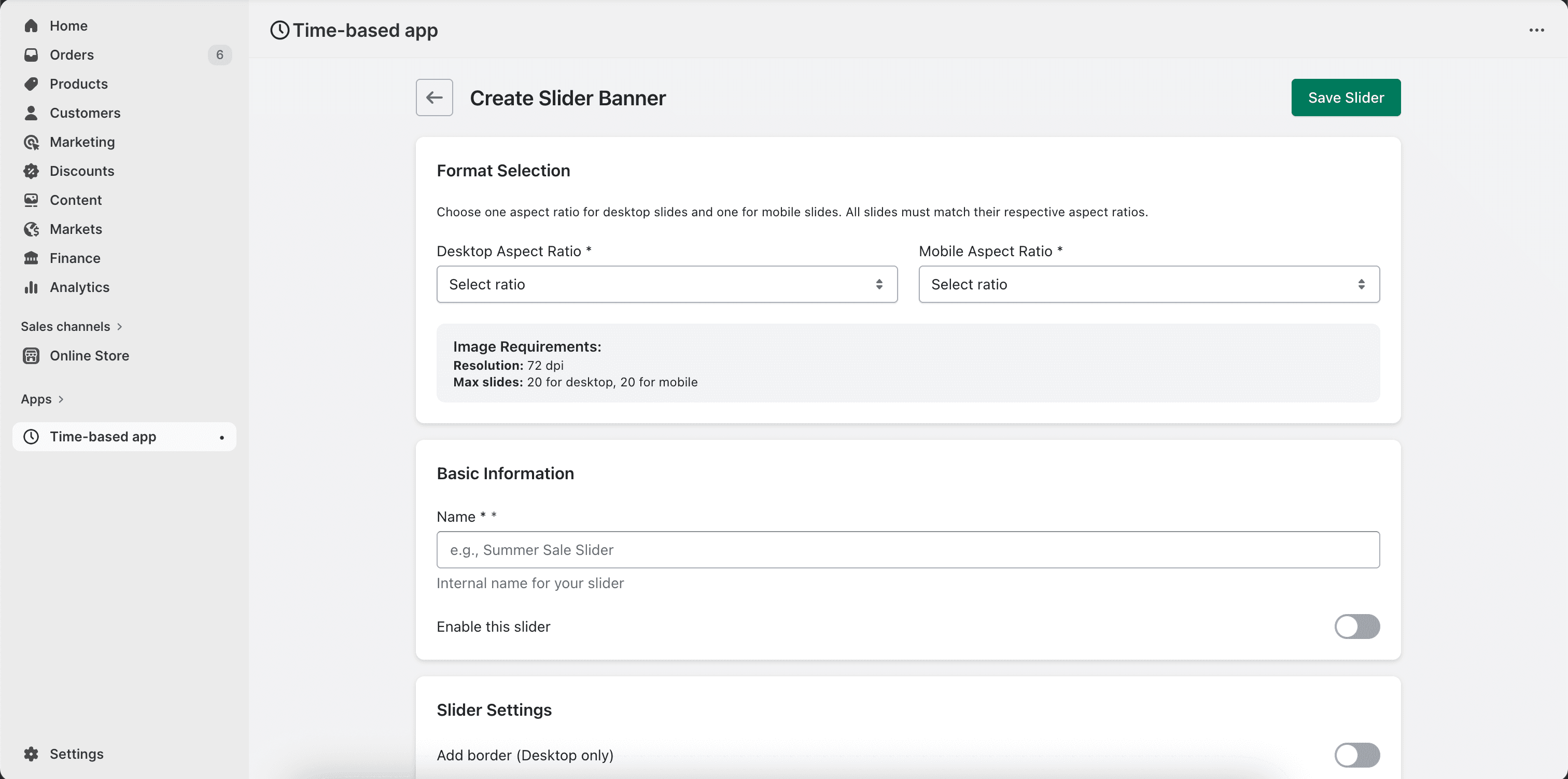Open Orders using its sidebar icon

coord(31,55)
